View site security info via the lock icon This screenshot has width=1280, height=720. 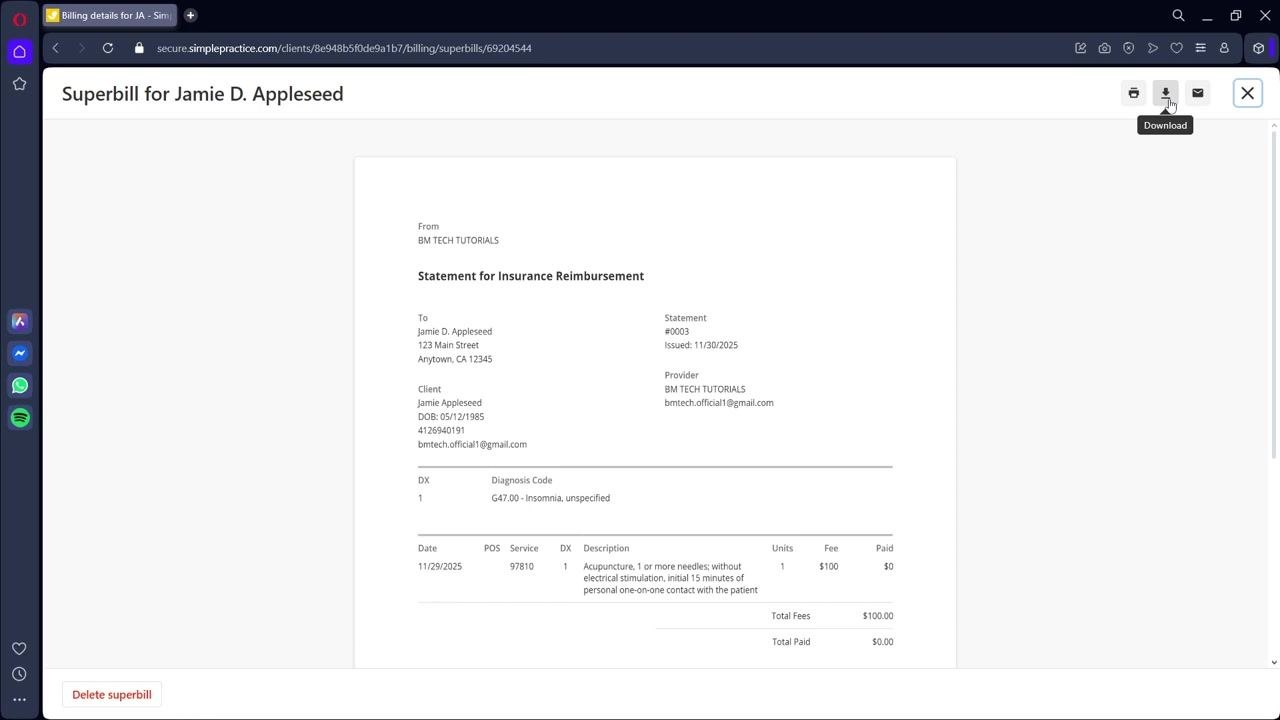139,48
